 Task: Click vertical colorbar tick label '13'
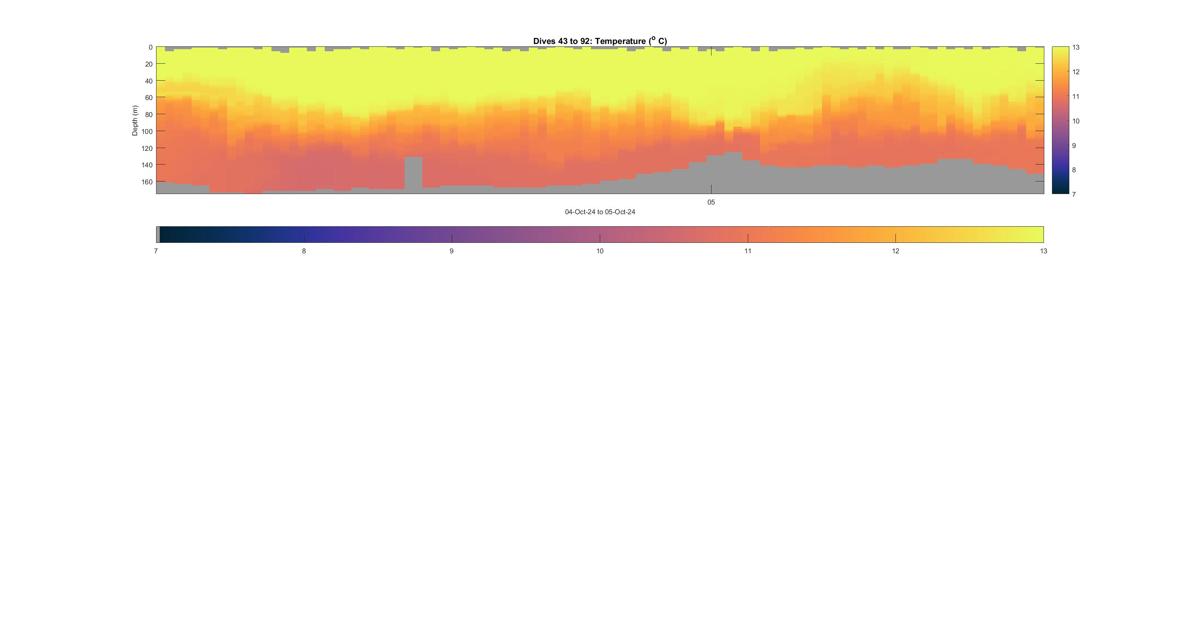click(x=1076, y=48)
